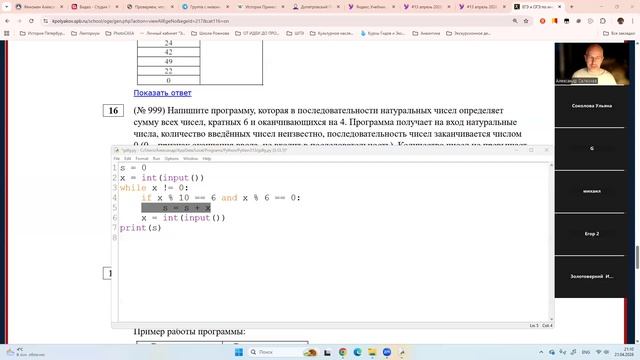Image resolution: width=640 pixels, height=360 pixels.
Task: Bookmark this page with the star icon
Action: click(x=526, y=21)
